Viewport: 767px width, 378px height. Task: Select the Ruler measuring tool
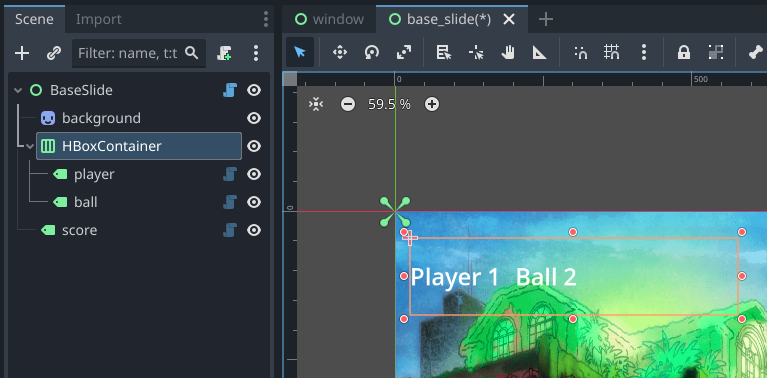pos(540,52)
